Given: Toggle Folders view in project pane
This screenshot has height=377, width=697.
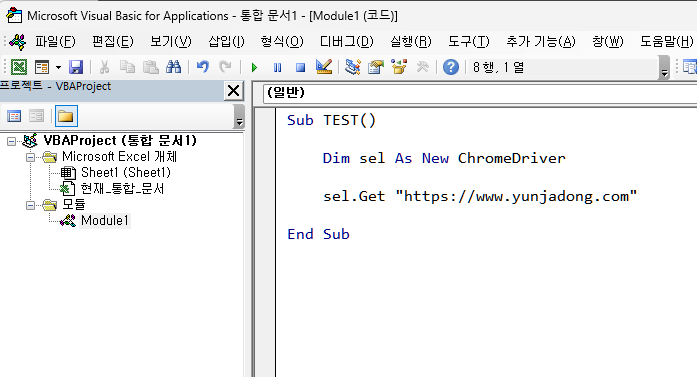Looking at the screenshot, I should 66,116.
